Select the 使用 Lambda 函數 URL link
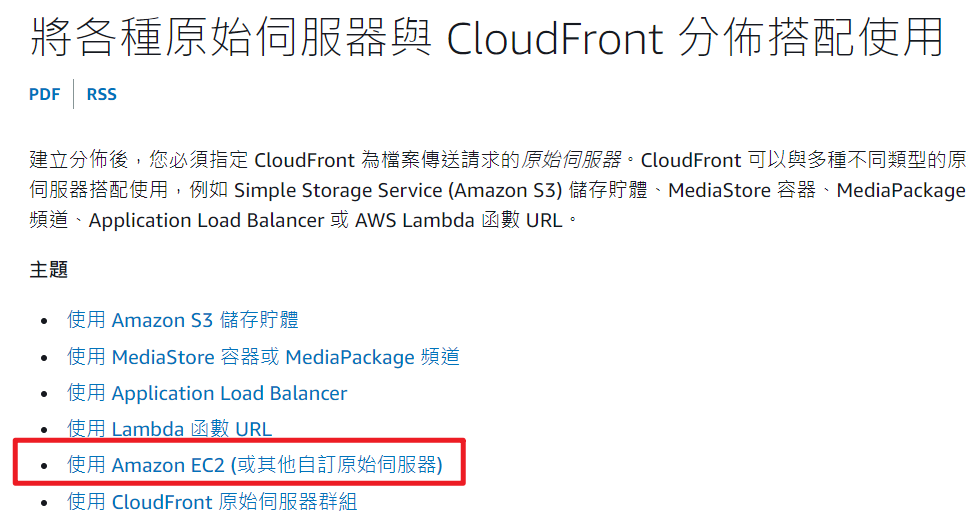Image resolution: width=968 pixels, height=531 pixels. pos(170,429)
